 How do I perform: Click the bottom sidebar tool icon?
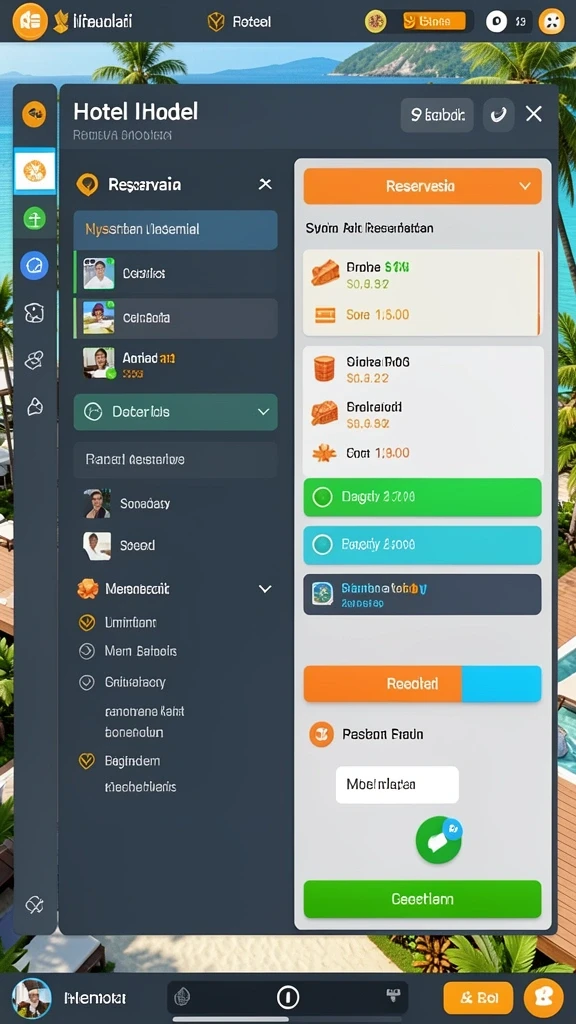(x=34, y=904)
